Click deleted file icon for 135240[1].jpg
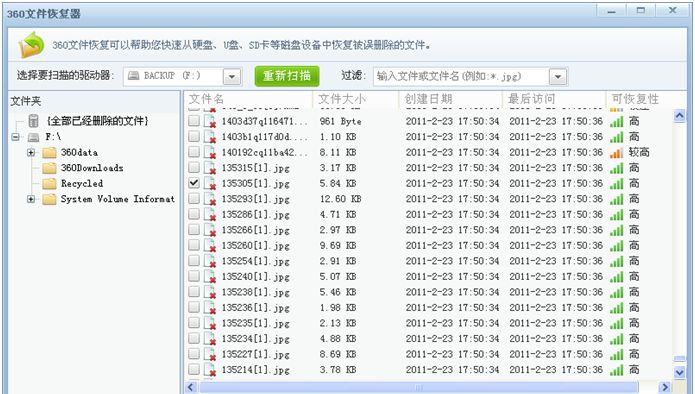The width and height of the screenshot is (695, 394). point(210,277)
